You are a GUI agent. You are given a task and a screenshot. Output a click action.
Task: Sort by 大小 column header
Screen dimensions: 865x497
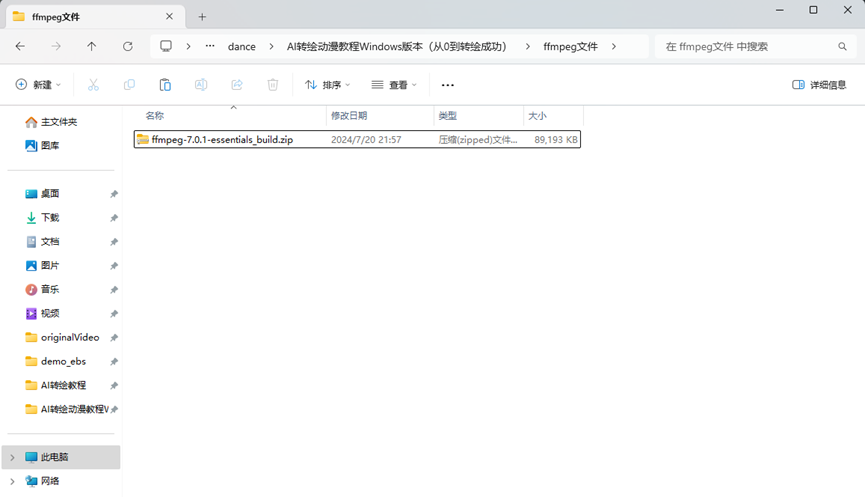[537, 116]
